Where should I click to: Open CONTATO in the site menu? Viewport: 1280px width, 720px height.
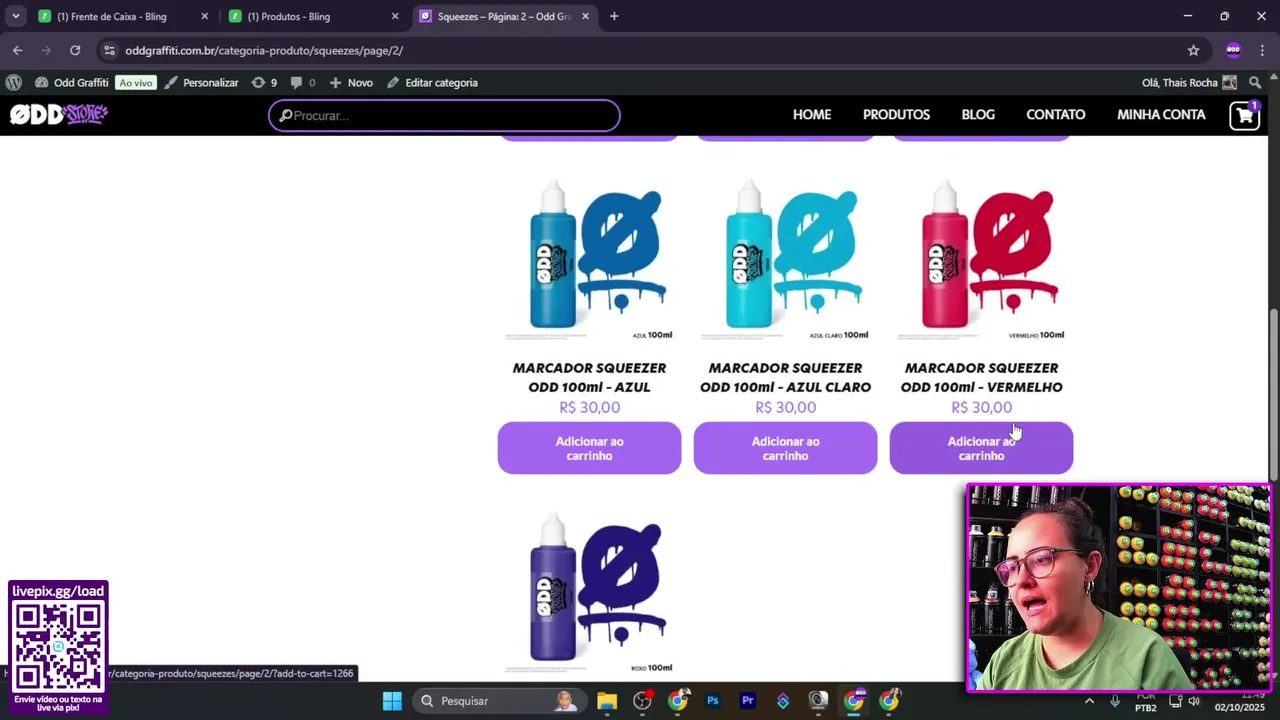pos(1055,115)
